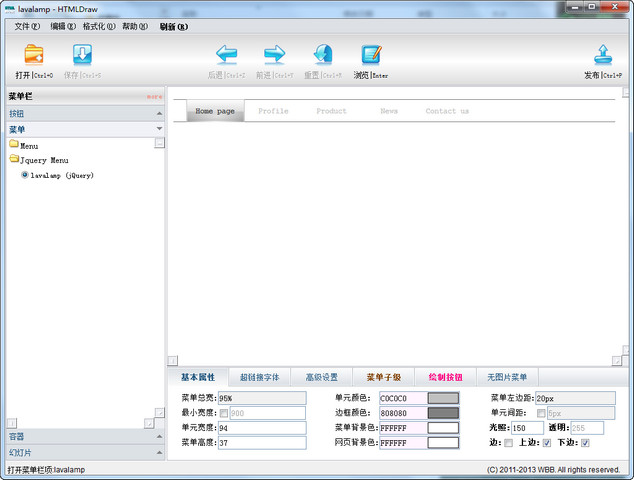The image size is (634, 480).
Task: Expand the 按钮 section in sidebar
Action: 85,114
